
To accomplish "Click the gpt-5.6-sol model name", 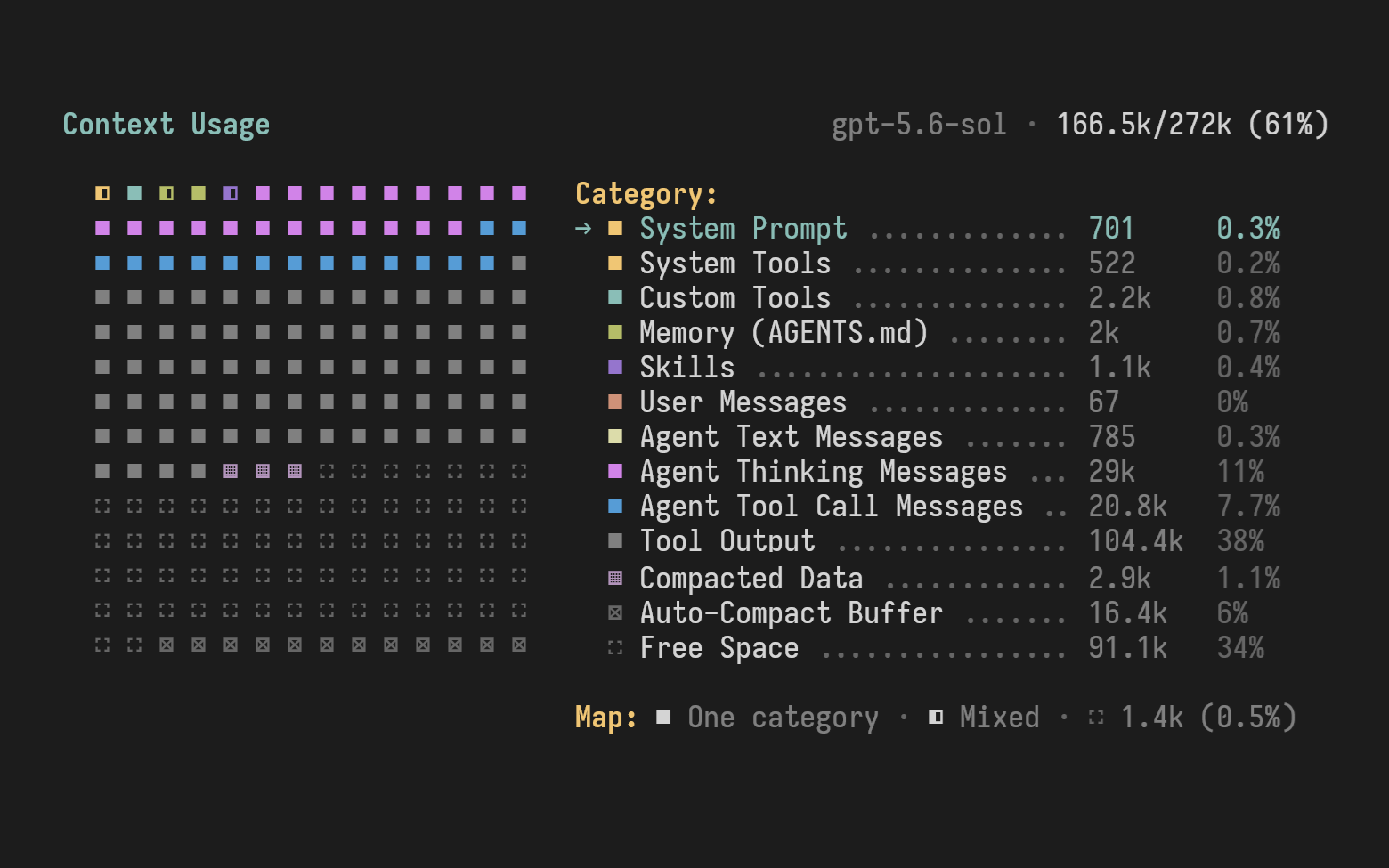I will pos(919,125).
